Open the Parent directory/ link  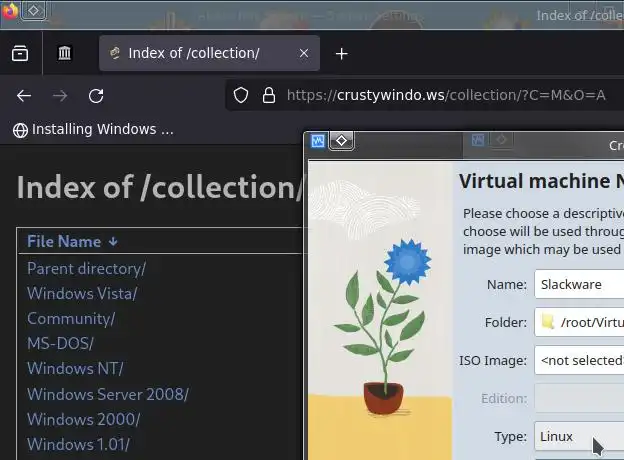pyautogui.click(x=86, y=269)
